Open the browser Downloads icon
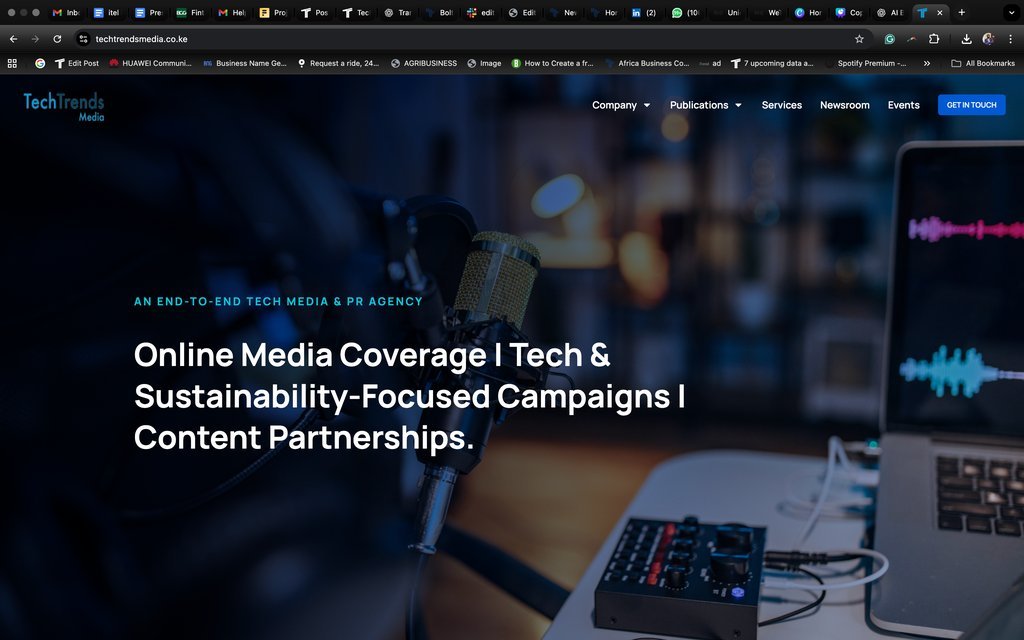 pos(967,39)
